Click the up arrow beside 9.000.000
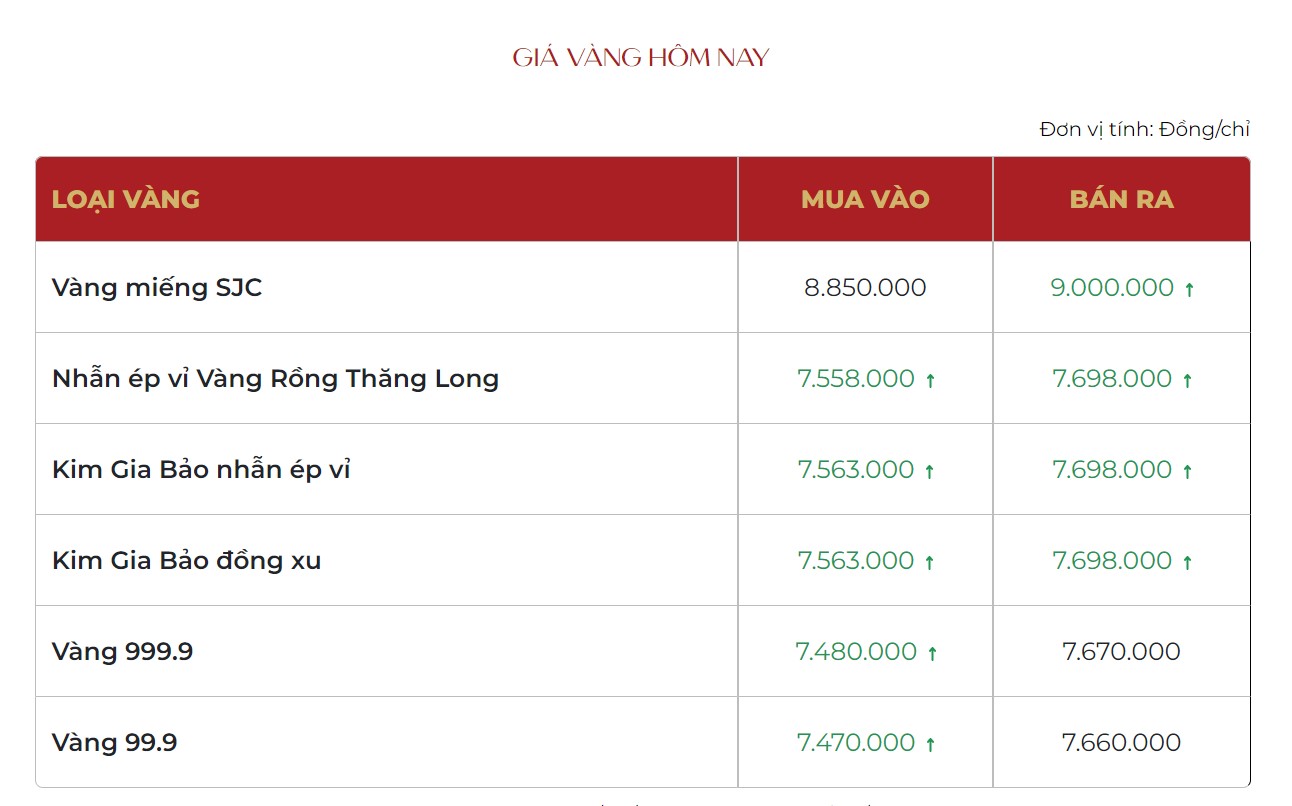The image size is (1292, 806). click(x=1189, y=290)
